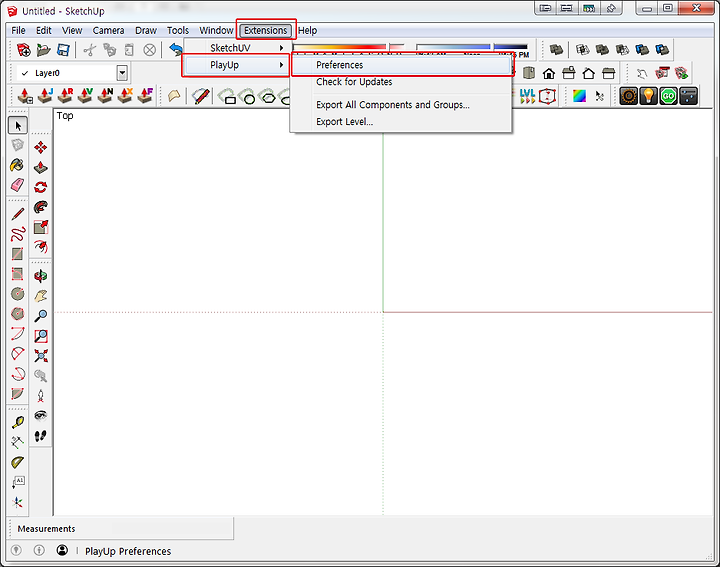The height and width of the screenshot is (567, 720).
Task: Expand the SketchUV submenu
Action: [x=238, y=48]
